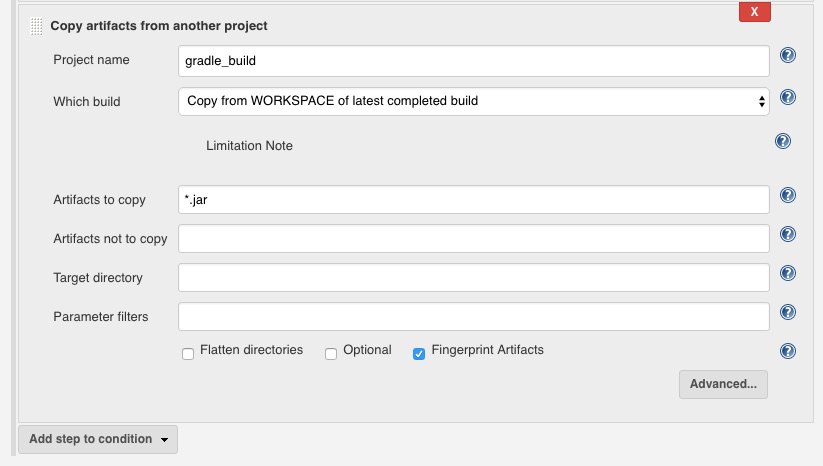Click the Advanced... button
Image resolution: width=823 pixels, height=466 pixels.
[723, 384]
